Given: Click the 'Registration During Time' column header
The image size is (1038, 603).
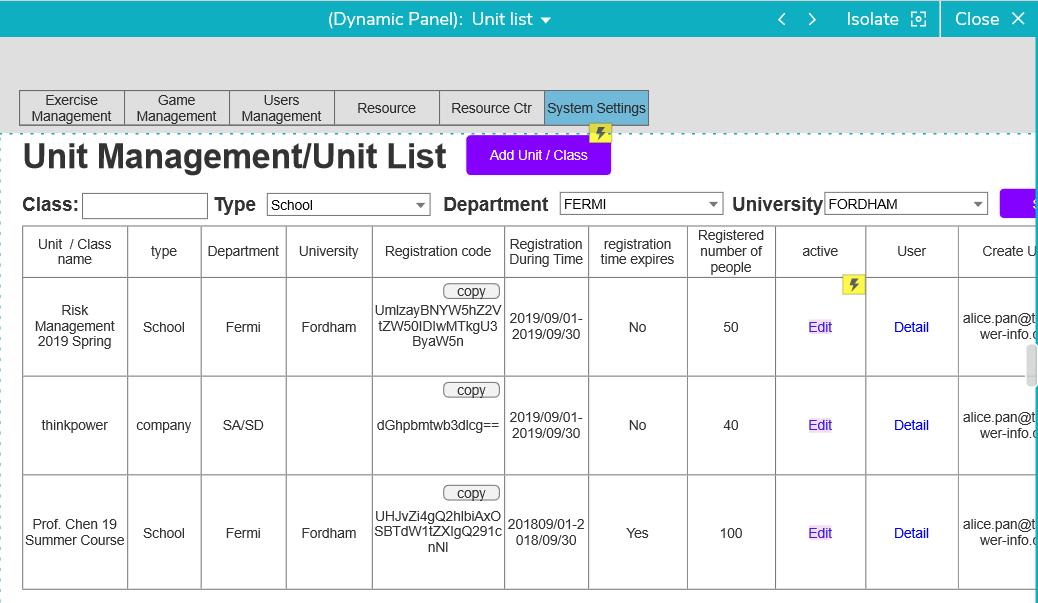Looking at the screenshot, I should coord(546,252).
